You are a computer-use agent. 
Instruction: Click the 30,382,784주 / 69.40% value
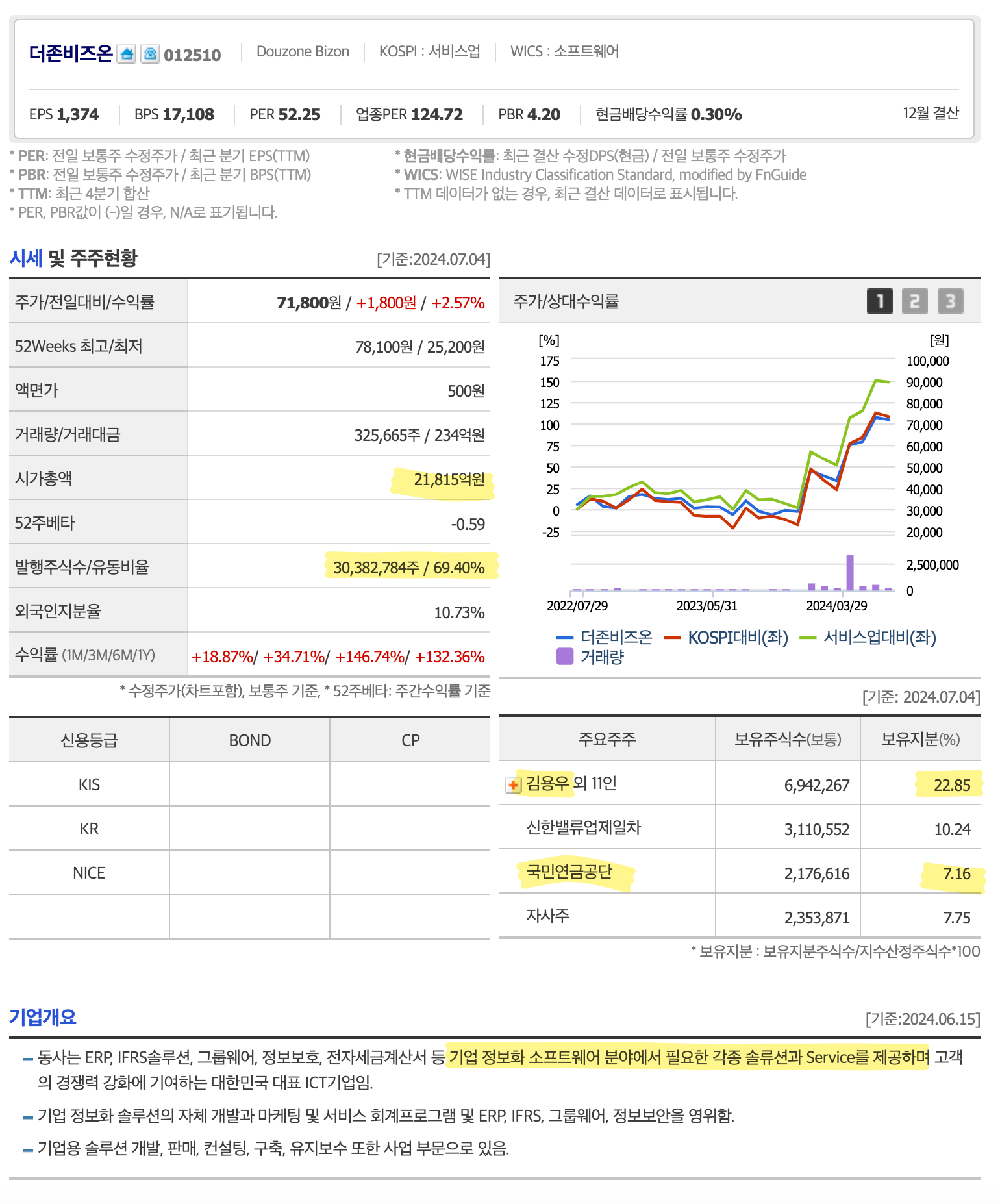click(x=408, y=568)
